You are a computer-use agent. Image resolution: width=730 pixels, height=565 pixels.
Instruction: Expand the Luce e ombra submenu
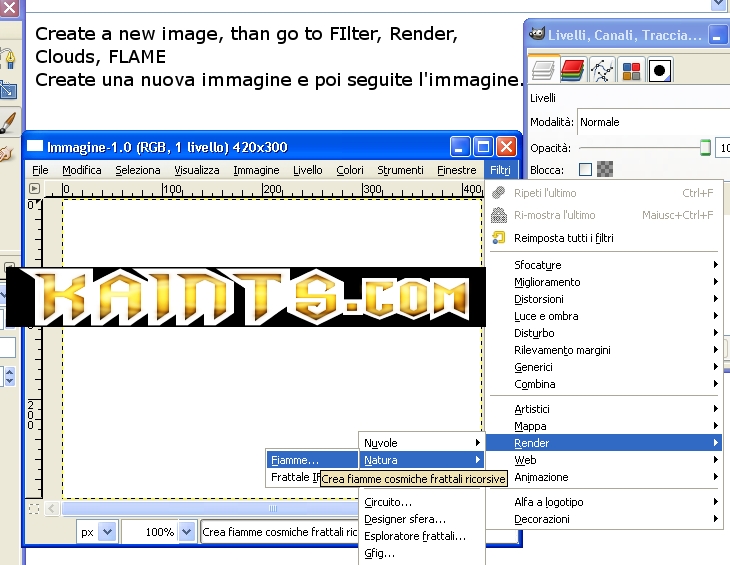click(605, 316)
